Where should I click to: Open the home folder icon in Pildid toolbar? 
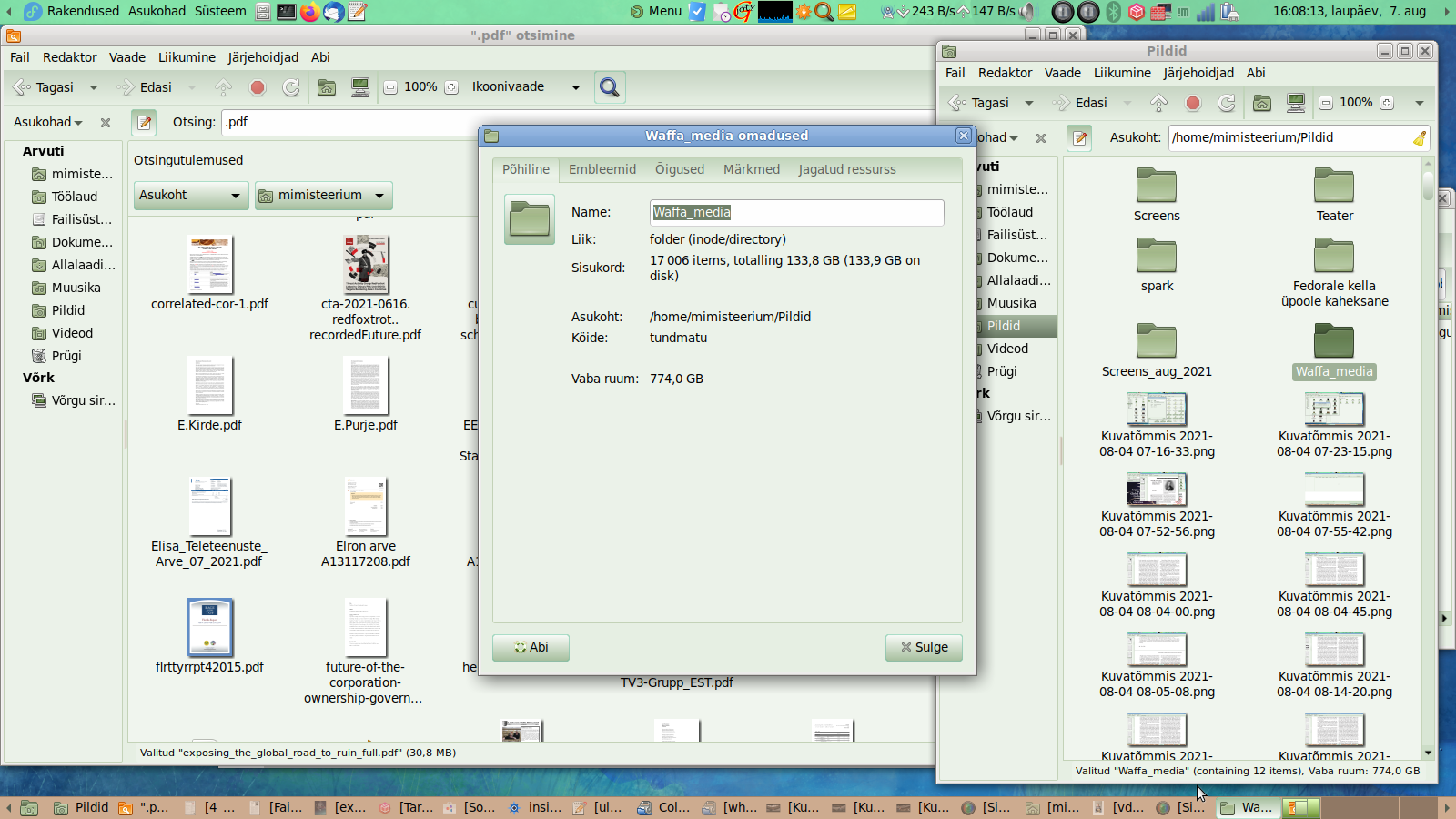[x=1262, y=103]
